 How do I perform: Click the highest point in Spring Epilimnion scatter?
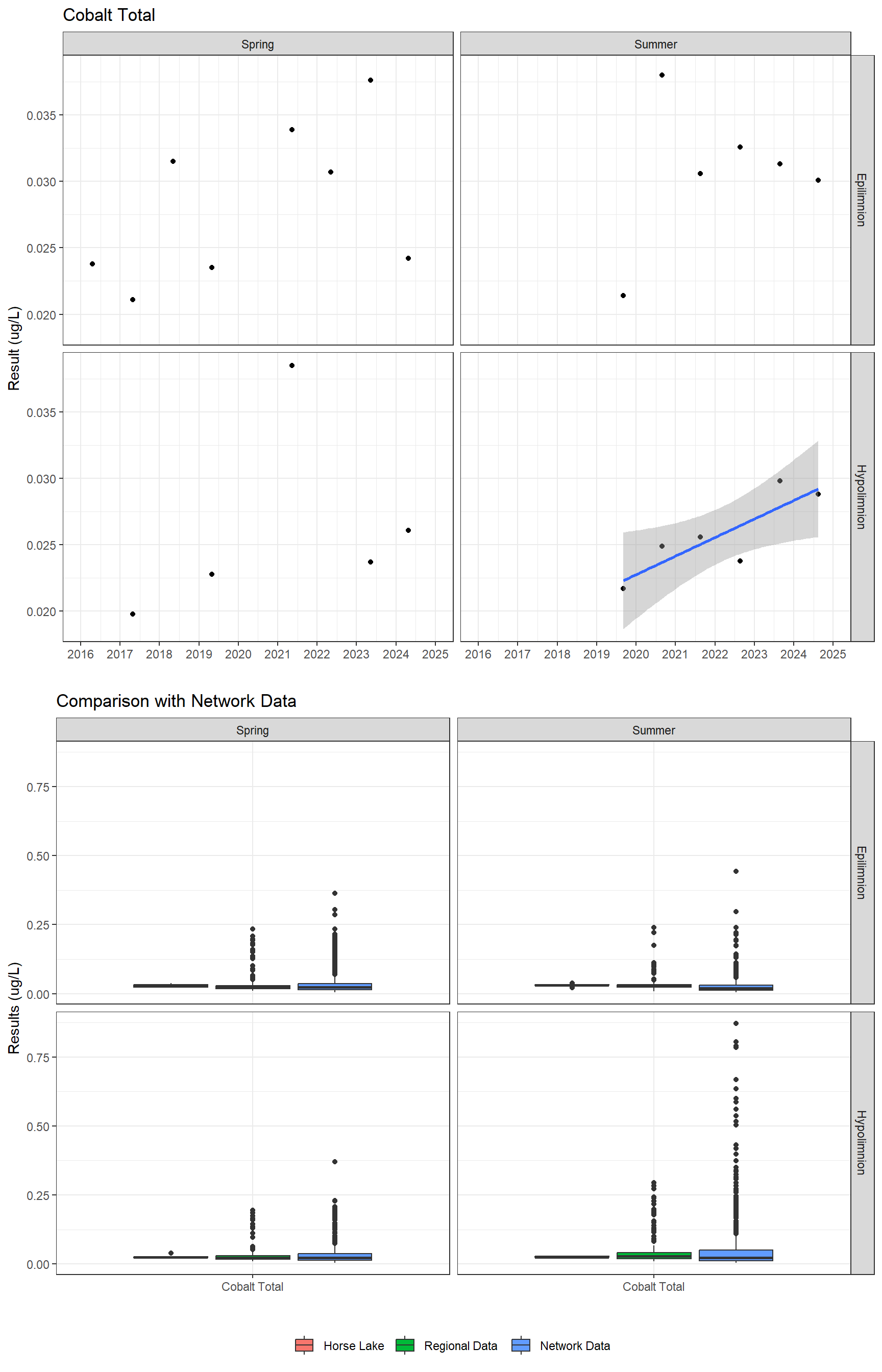(371, 80)
